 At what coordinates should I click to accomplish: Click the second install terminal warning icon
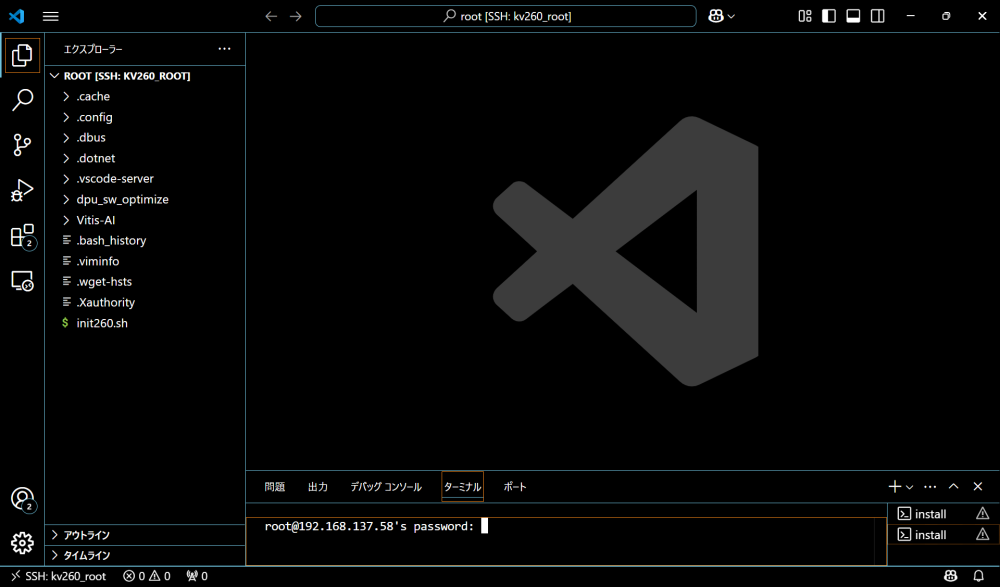[x=982, y=535]
